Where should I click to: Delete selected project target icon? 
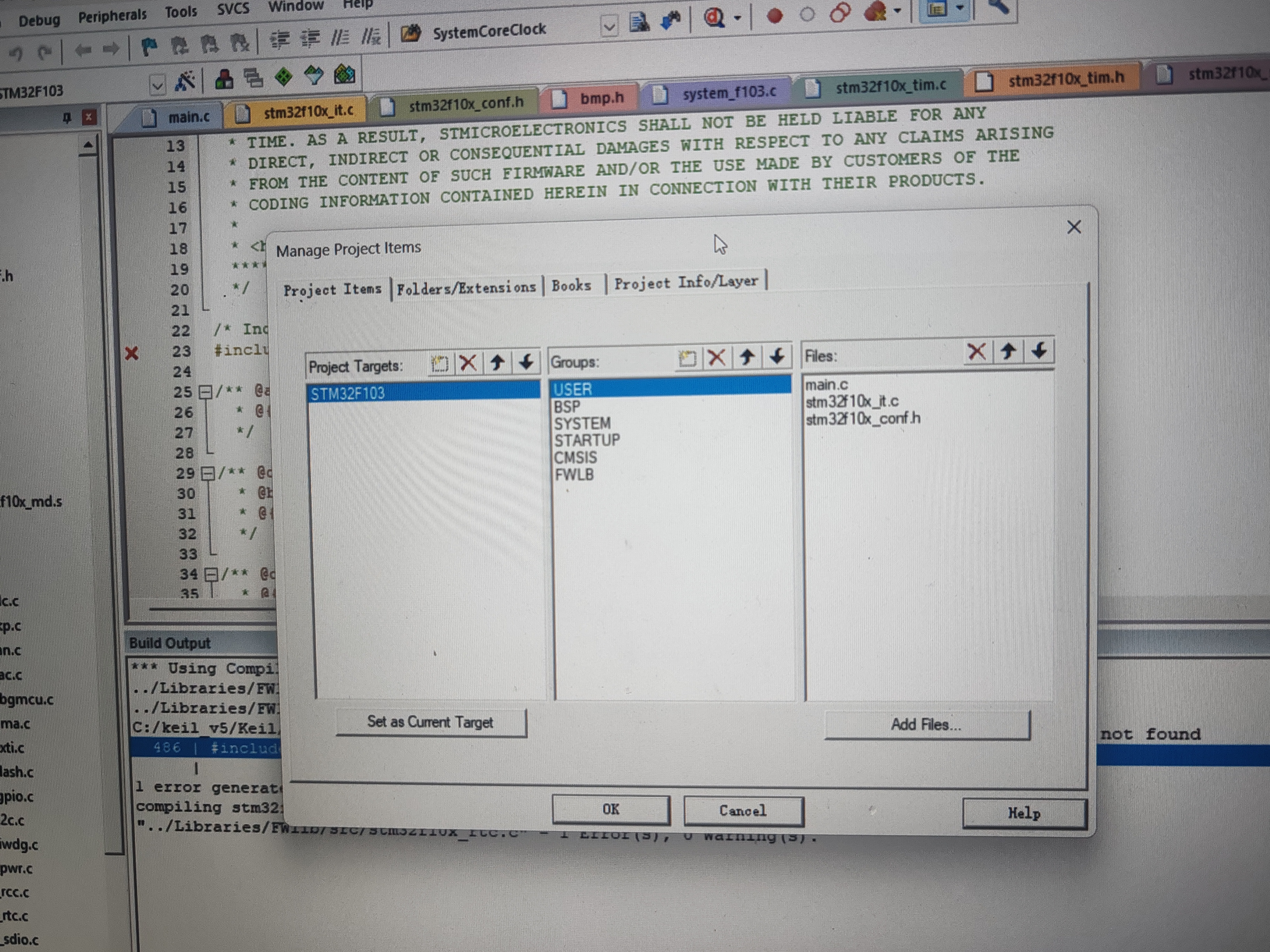point(468,363)
